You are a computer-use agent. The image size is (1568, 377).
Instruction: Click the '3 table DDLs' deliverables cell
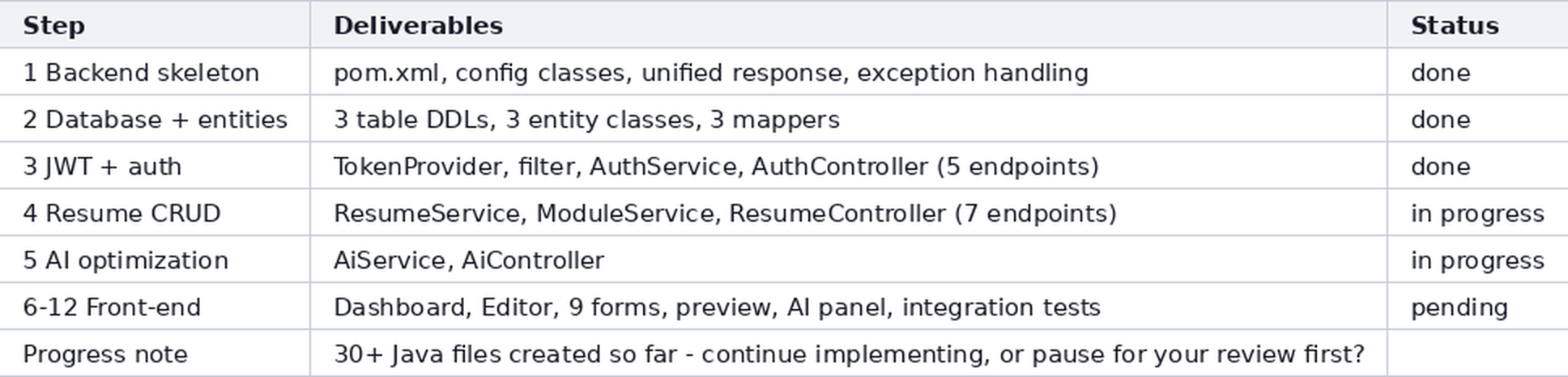(849, 119)
